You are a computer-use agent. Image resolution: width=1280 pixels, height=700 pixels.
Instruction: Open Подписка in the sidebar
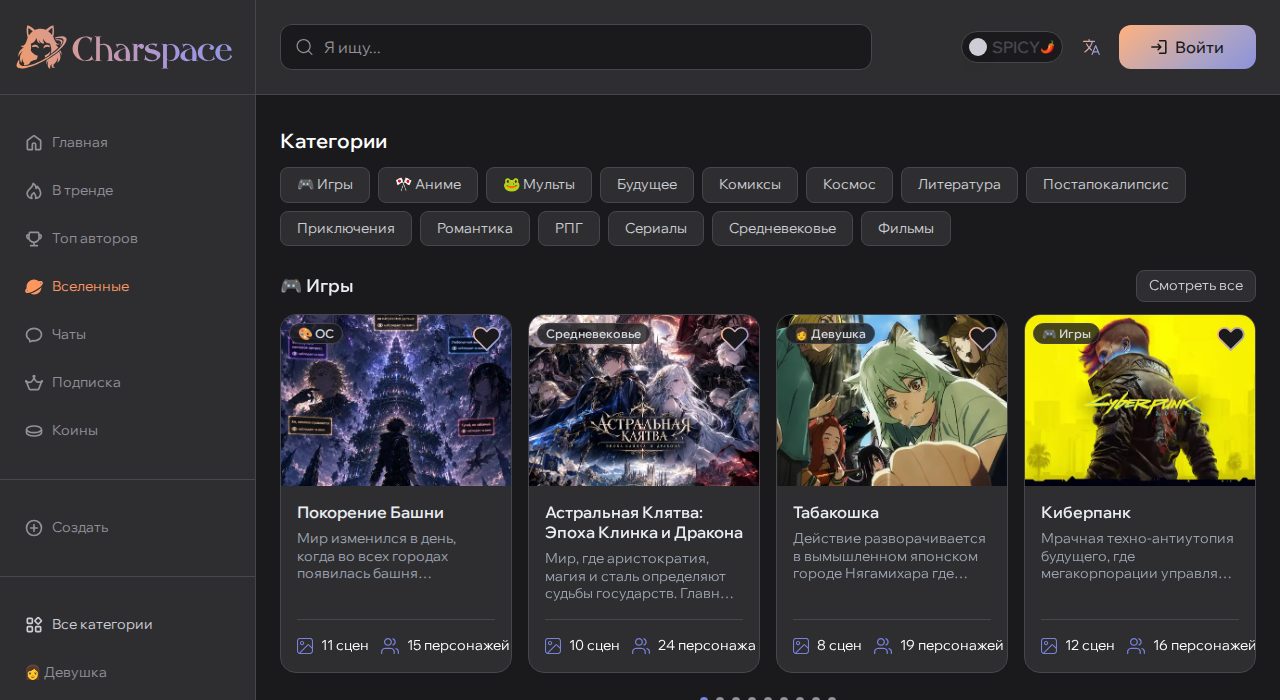pos(72,382)
